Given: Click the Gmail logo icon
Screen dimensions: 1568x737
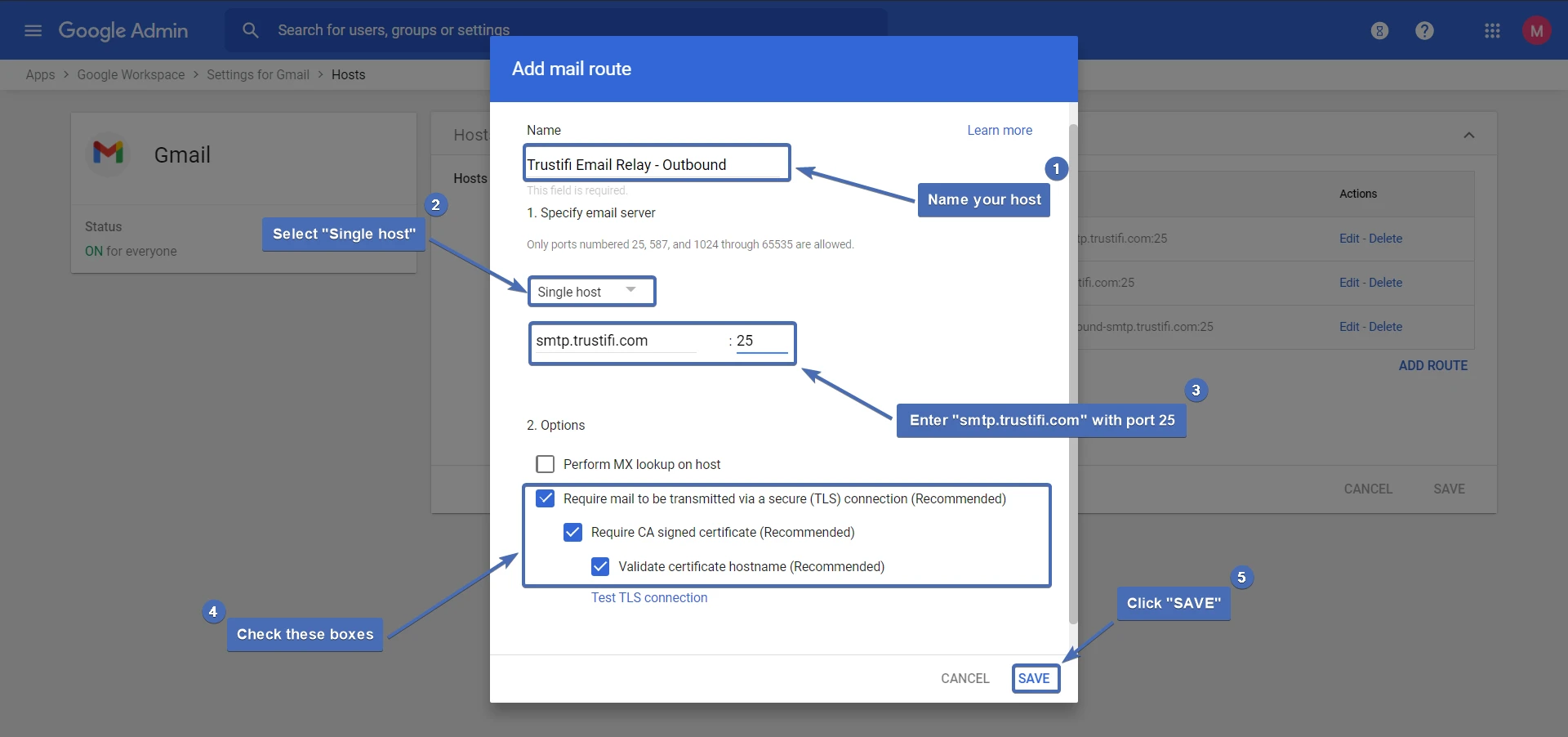Looking at the screenshot, I should tap(109, 153).
